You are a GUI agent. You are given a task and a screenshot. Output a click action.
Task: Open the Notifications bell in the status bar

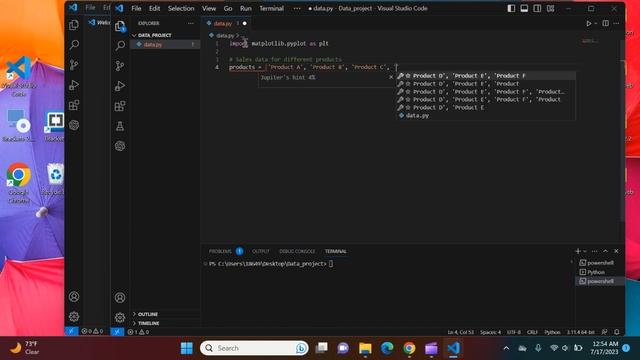click(x=617, y=332)
